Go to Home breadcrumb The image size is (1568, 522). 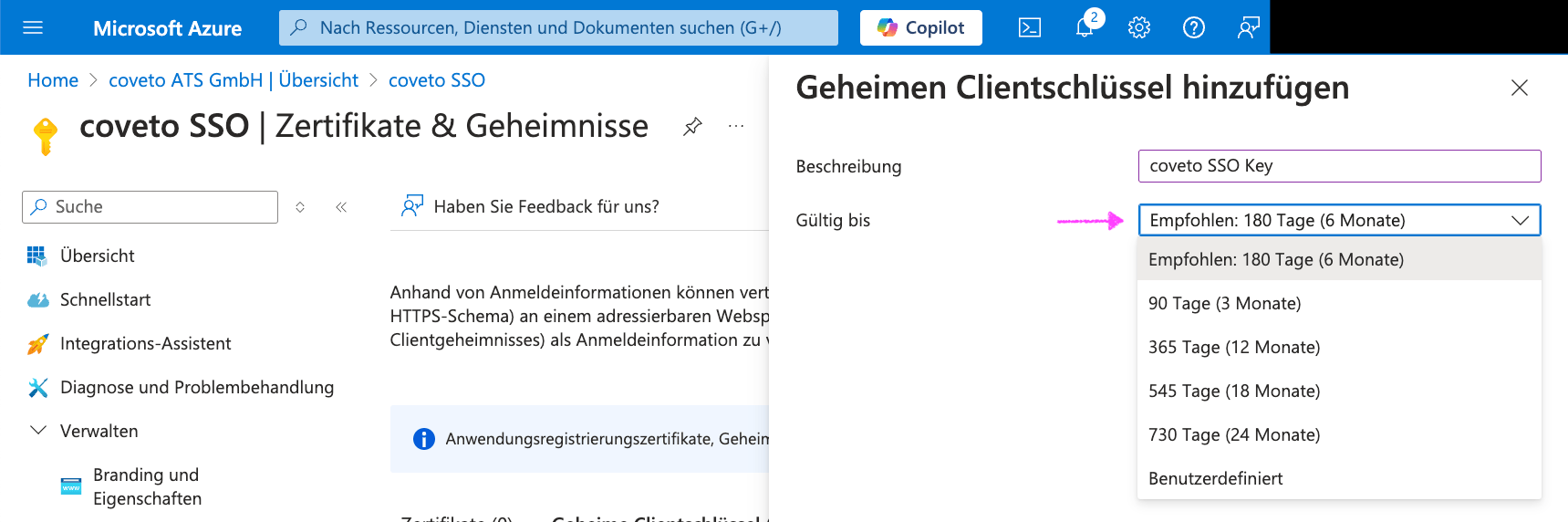(53, 80)
